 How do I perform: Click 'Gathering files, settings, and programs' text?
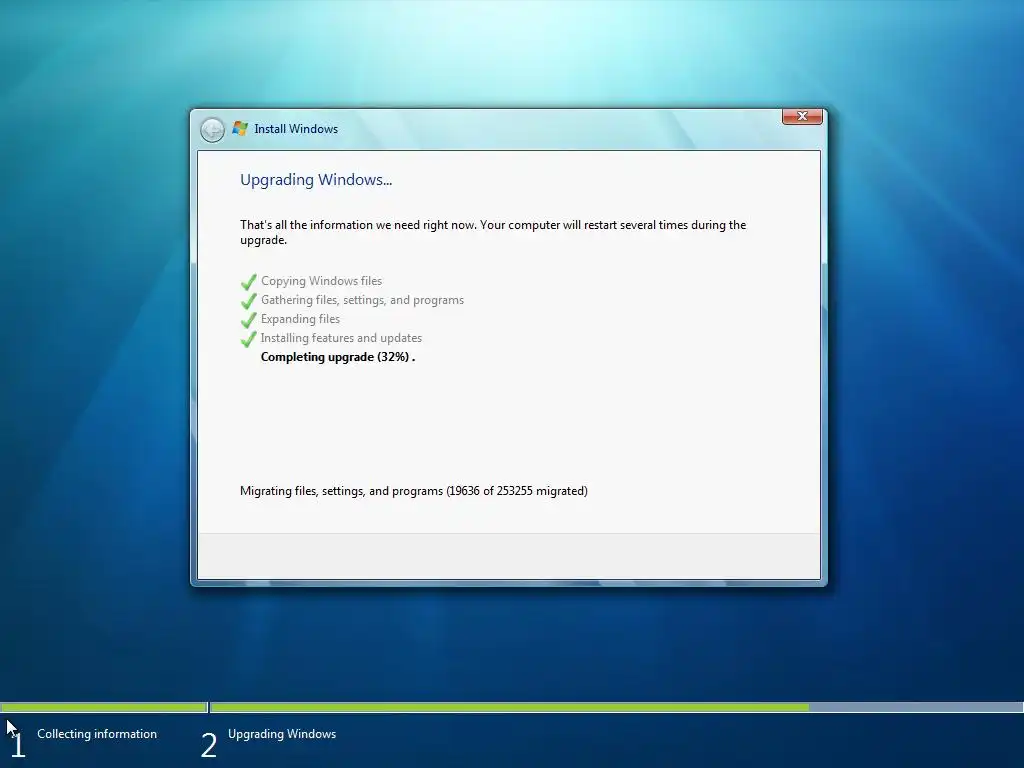pyautogui.click(x=362, y=300)
